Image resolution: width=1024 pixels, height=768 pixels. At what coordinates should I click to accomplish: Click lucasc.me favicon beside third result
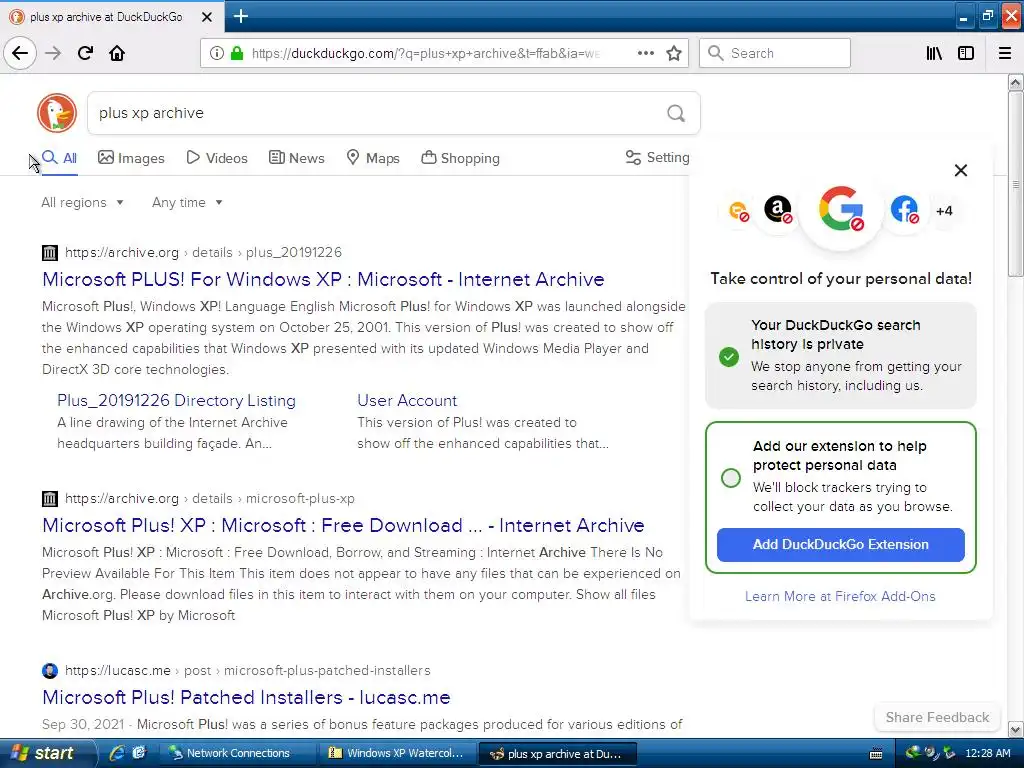50,671
